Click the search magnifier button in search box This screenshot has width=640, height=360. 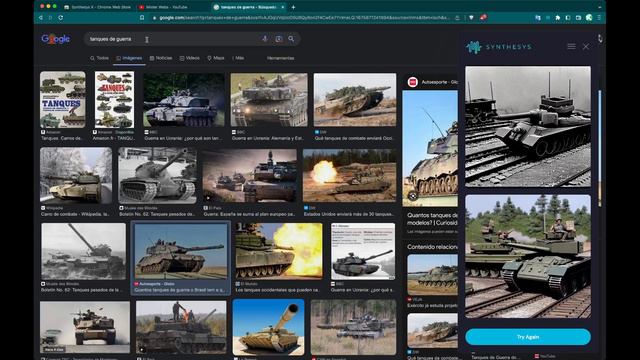pos(291,39)
